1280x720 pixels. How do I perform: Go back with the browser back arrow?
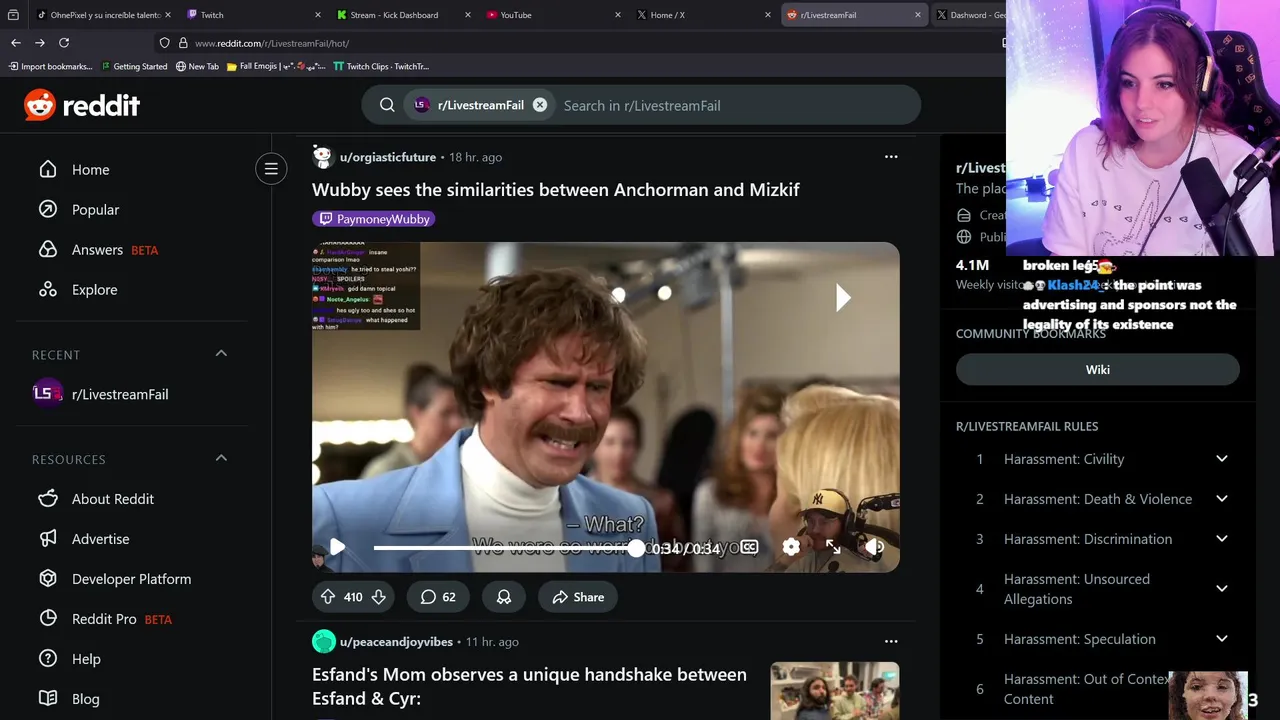15,43
